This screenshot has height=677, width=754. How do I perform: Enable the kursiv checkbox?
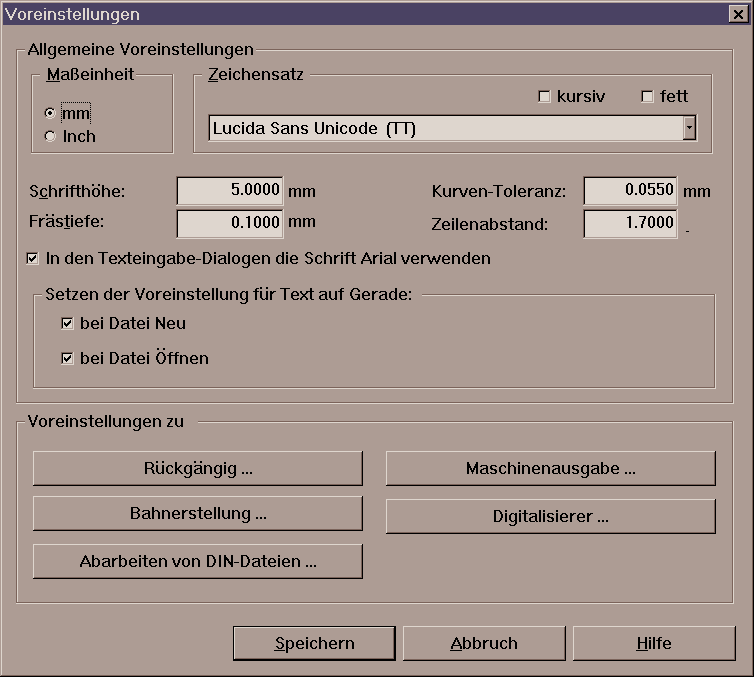pyautogui.click(x=545, y=97)
